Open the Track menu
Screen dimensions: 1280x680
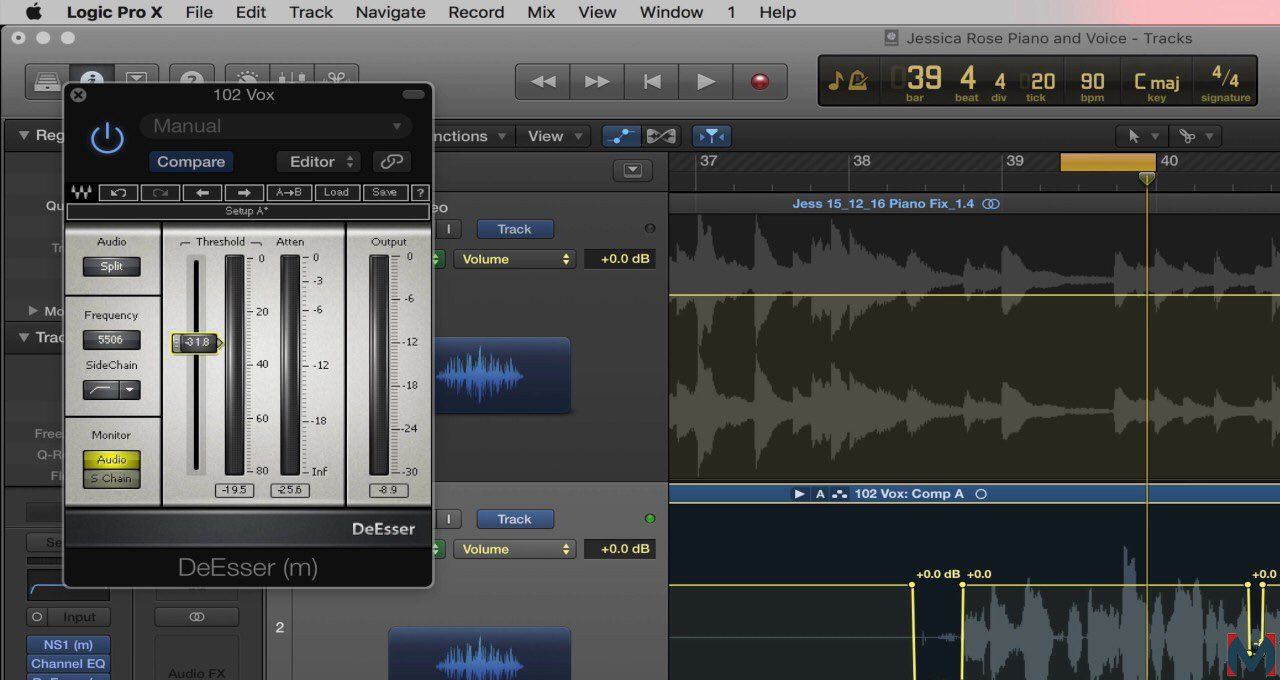point(311,12)
